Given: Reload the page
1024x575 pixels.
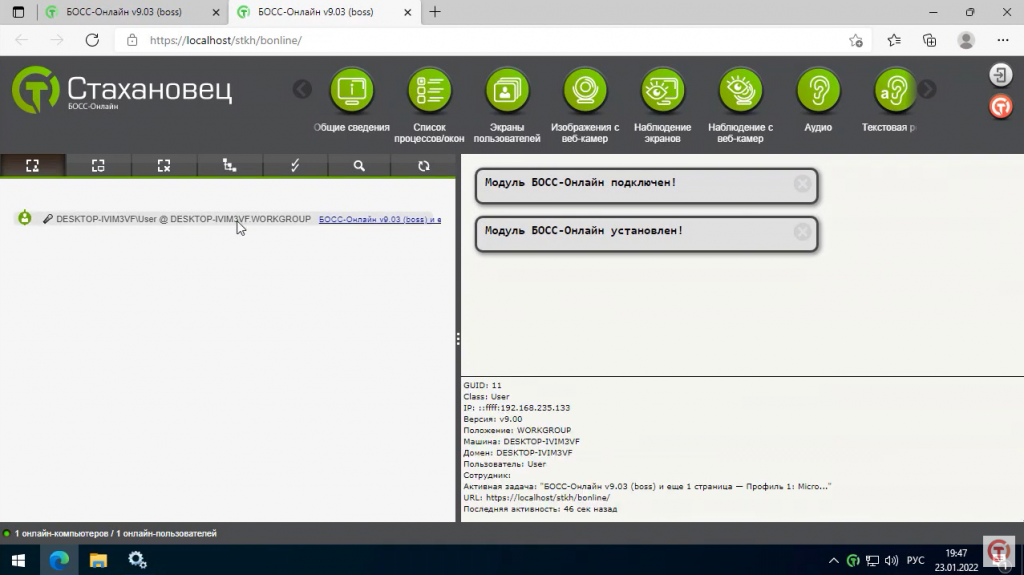Looking at the screenshot, I should pos(92,40).
